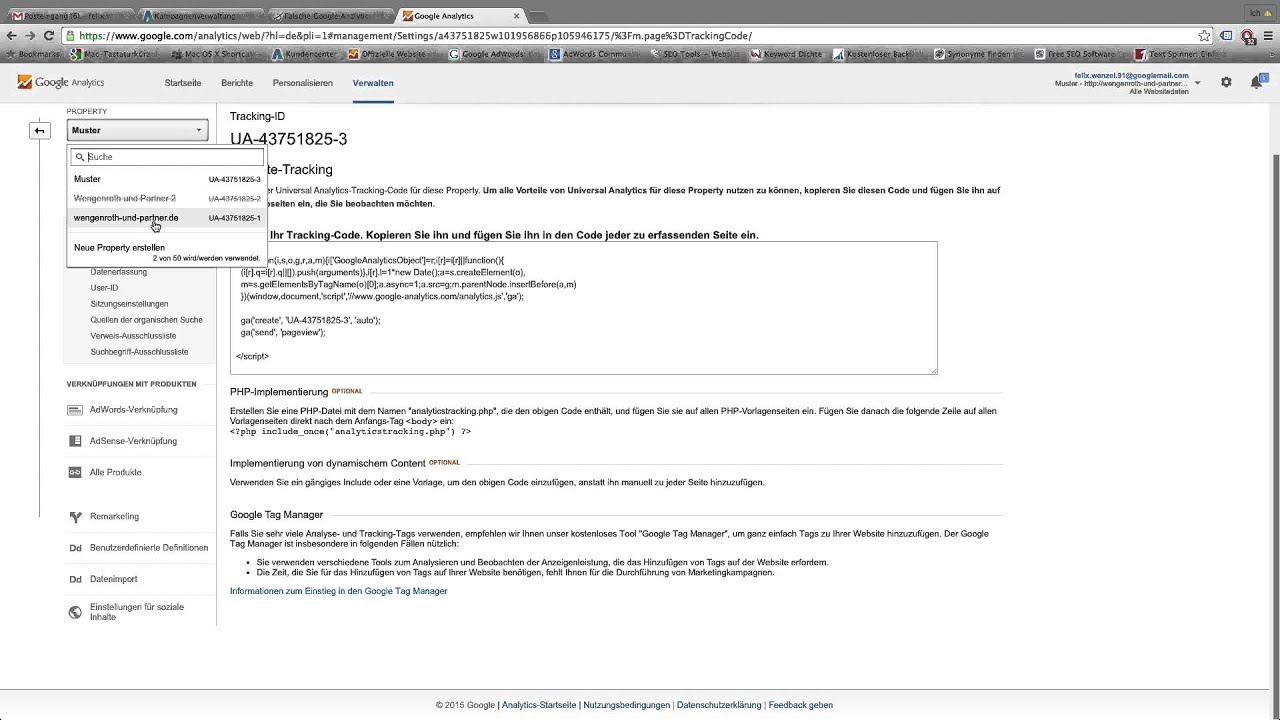Open Informationen zum Einstieg in Google Tag Manager
The width and height of the screenshot is (1280, 720).
(338, 591)
